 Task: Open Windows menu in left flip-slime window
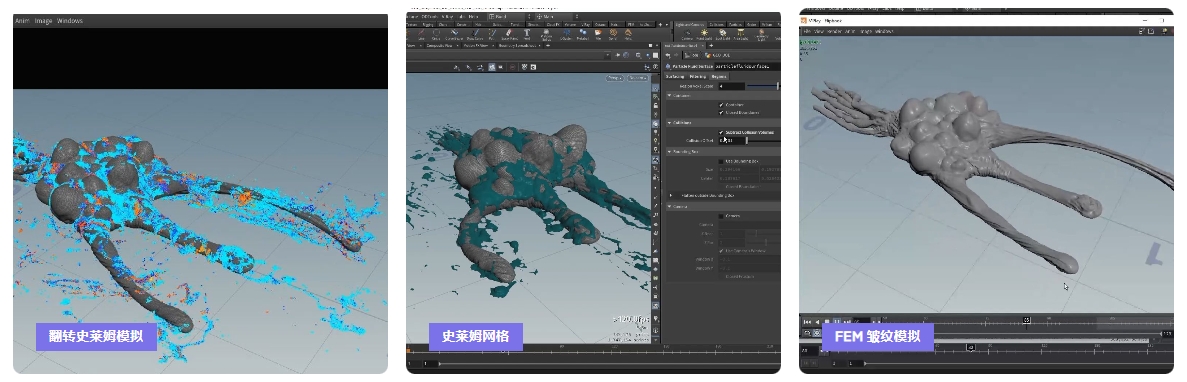tap(70, 20)
